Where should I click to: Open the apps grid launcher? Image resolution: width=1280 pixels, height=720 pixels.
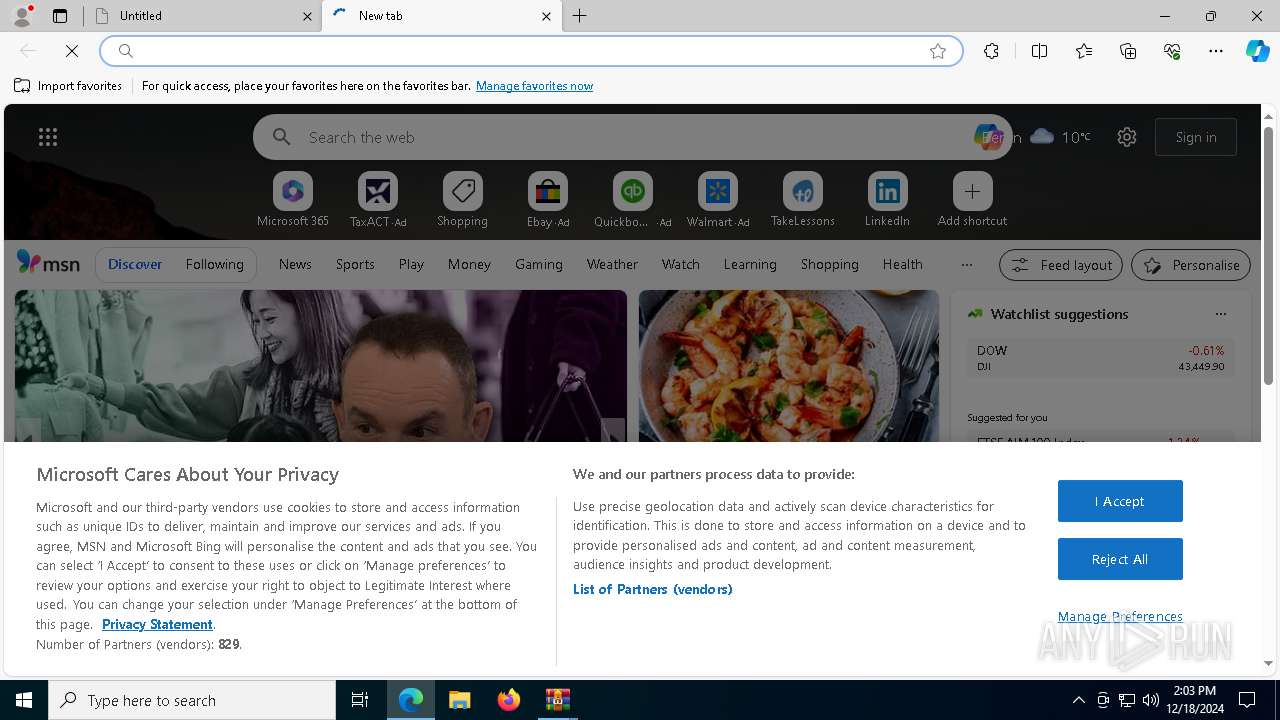point(48,137)
